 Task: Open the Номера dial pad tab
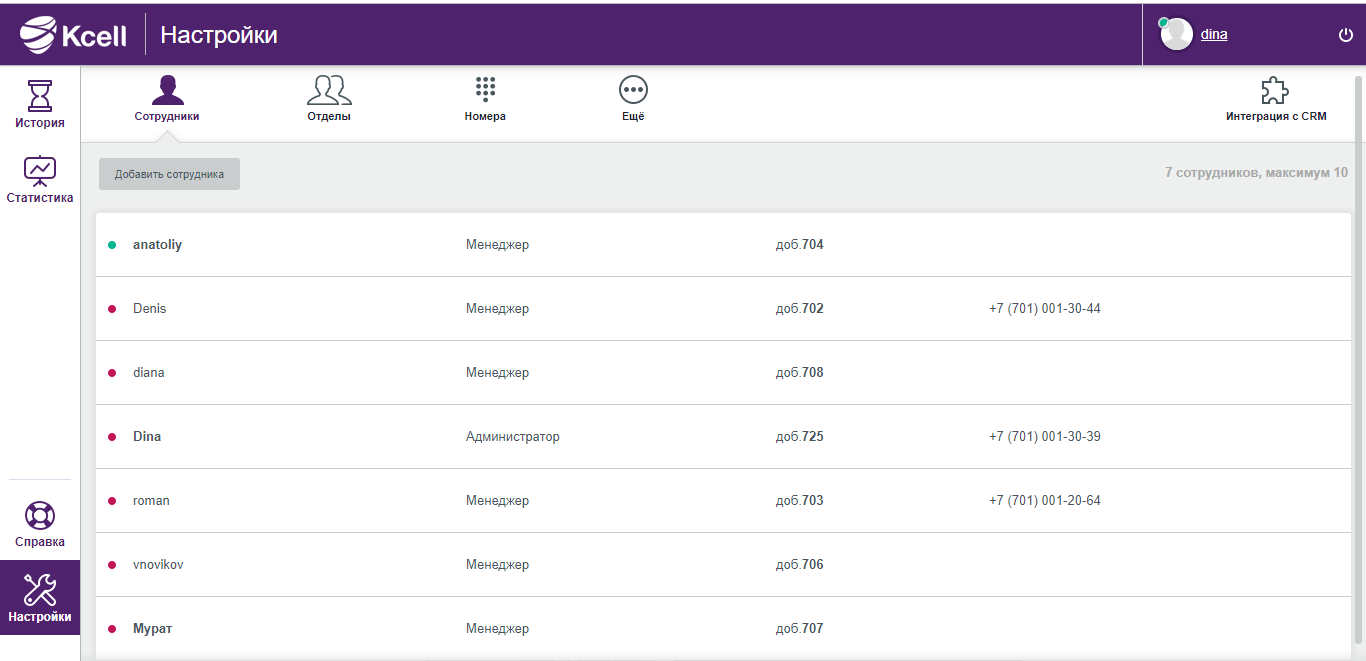click(x=485, y=98)
